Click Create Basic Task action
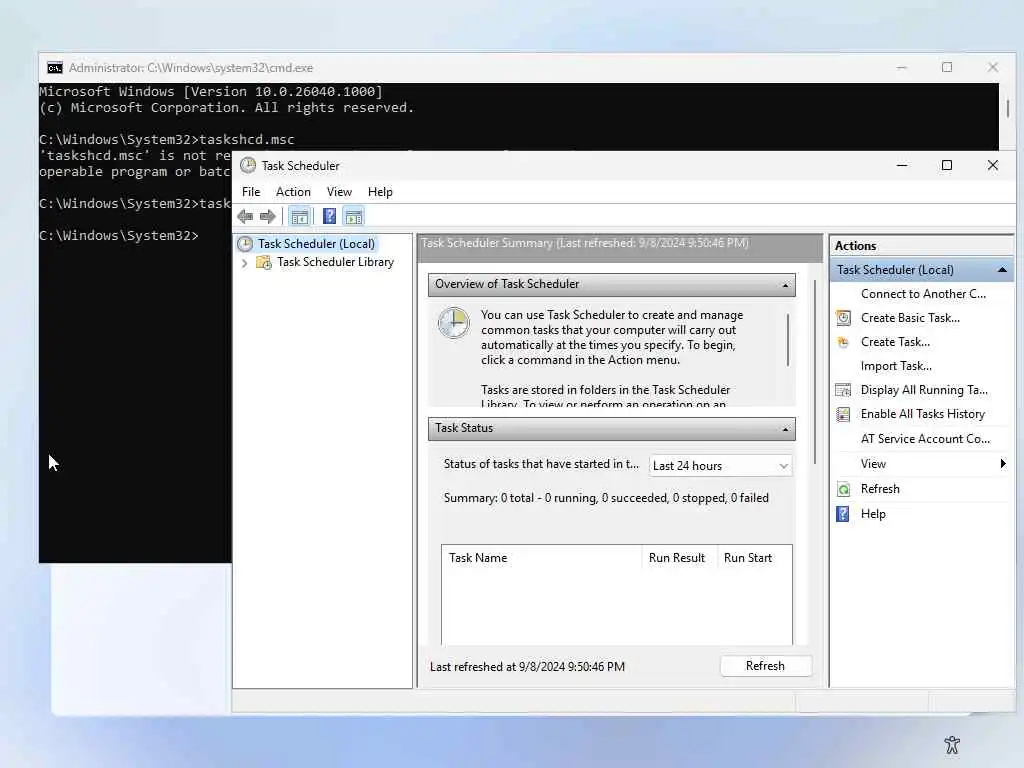The image size is (1024, 768). [x=910, y=318]
